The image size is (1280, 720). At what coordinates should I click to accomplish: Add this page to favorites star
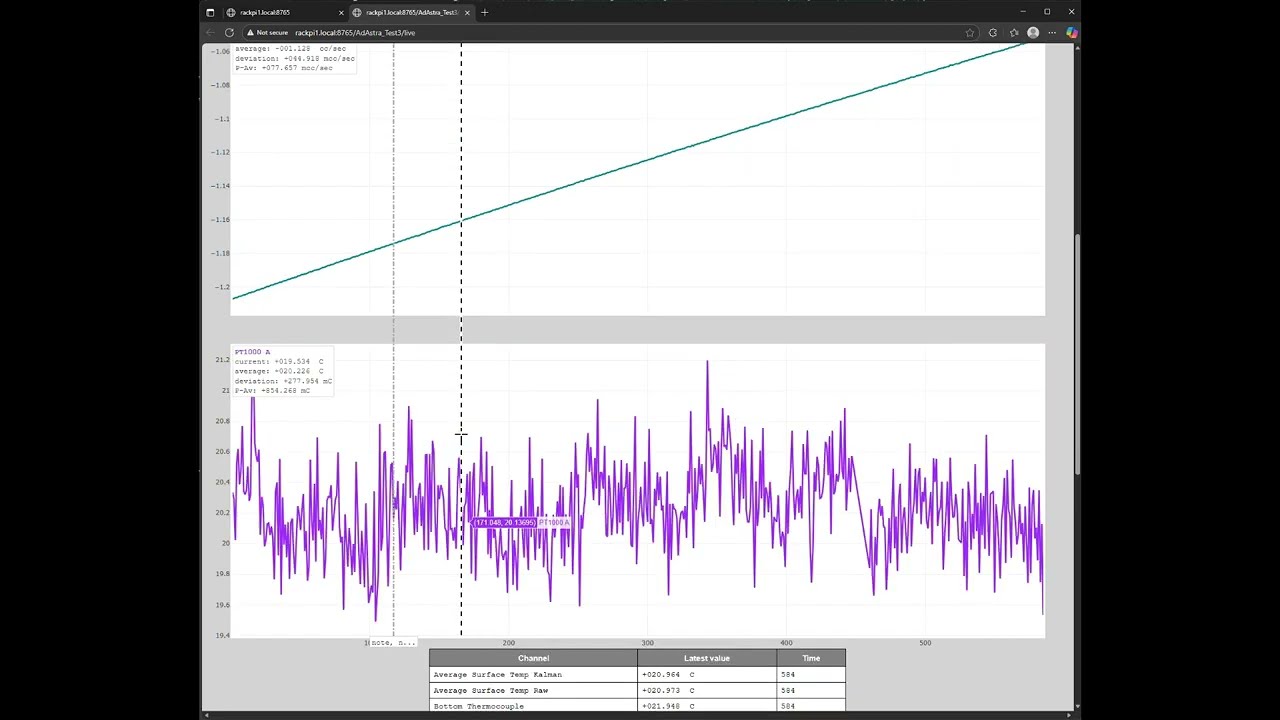pyautogui.click(x=970, y=33)
